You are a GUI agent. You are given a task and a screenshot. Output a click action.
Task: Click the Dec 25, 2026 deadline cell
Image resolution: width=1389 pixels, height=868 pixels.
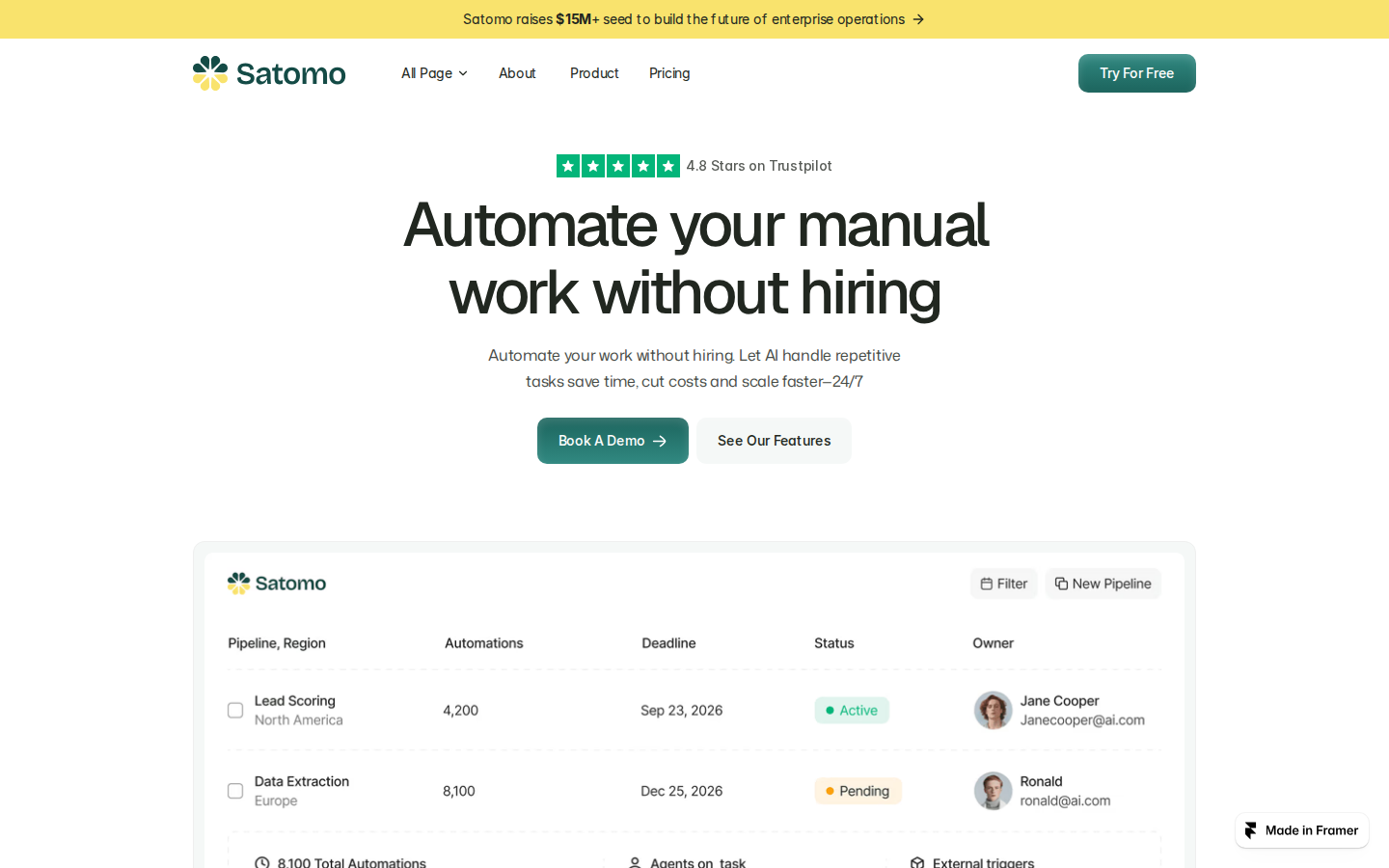(682, 791)
